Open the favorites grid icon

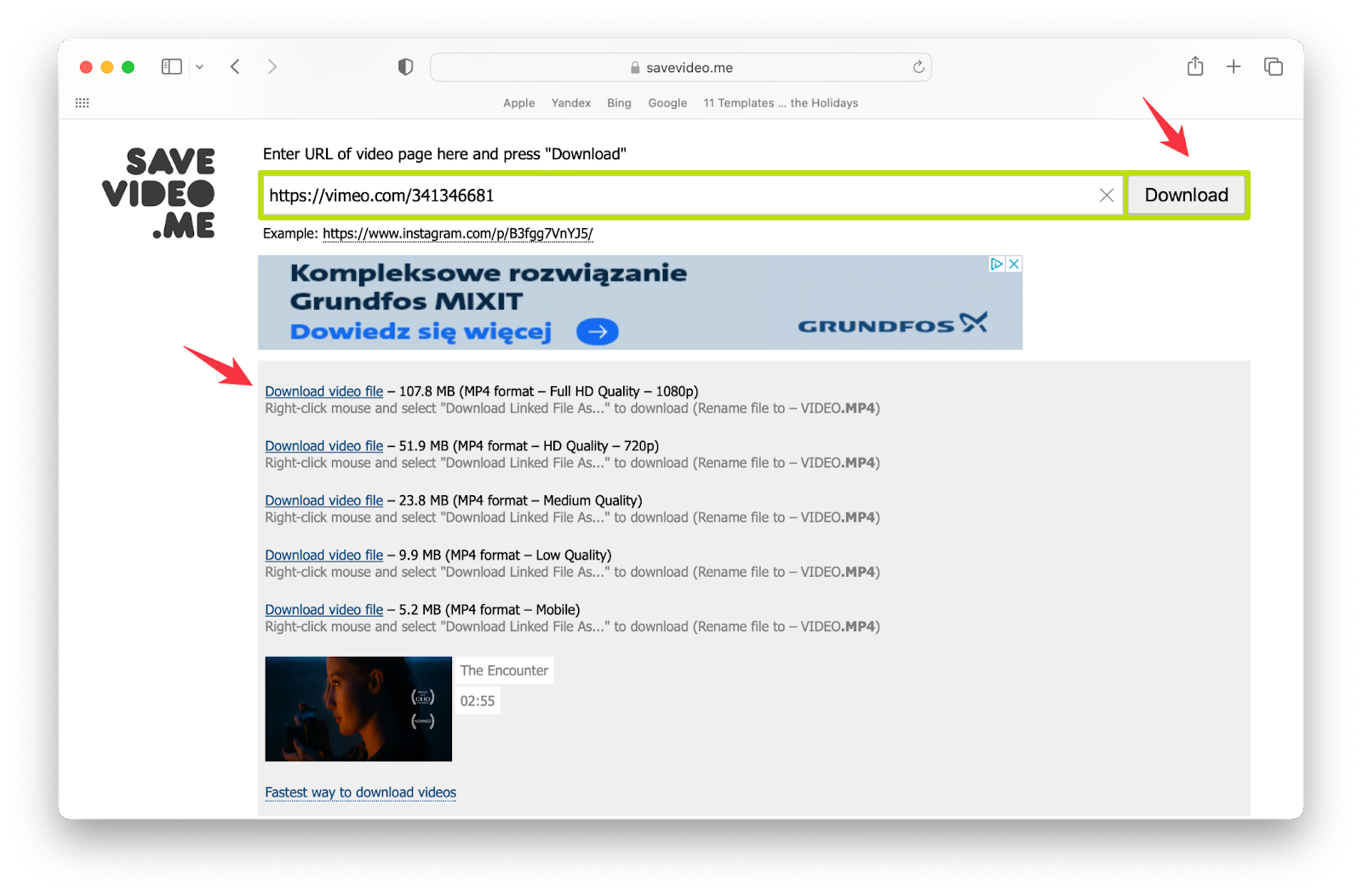coord(83,103)
